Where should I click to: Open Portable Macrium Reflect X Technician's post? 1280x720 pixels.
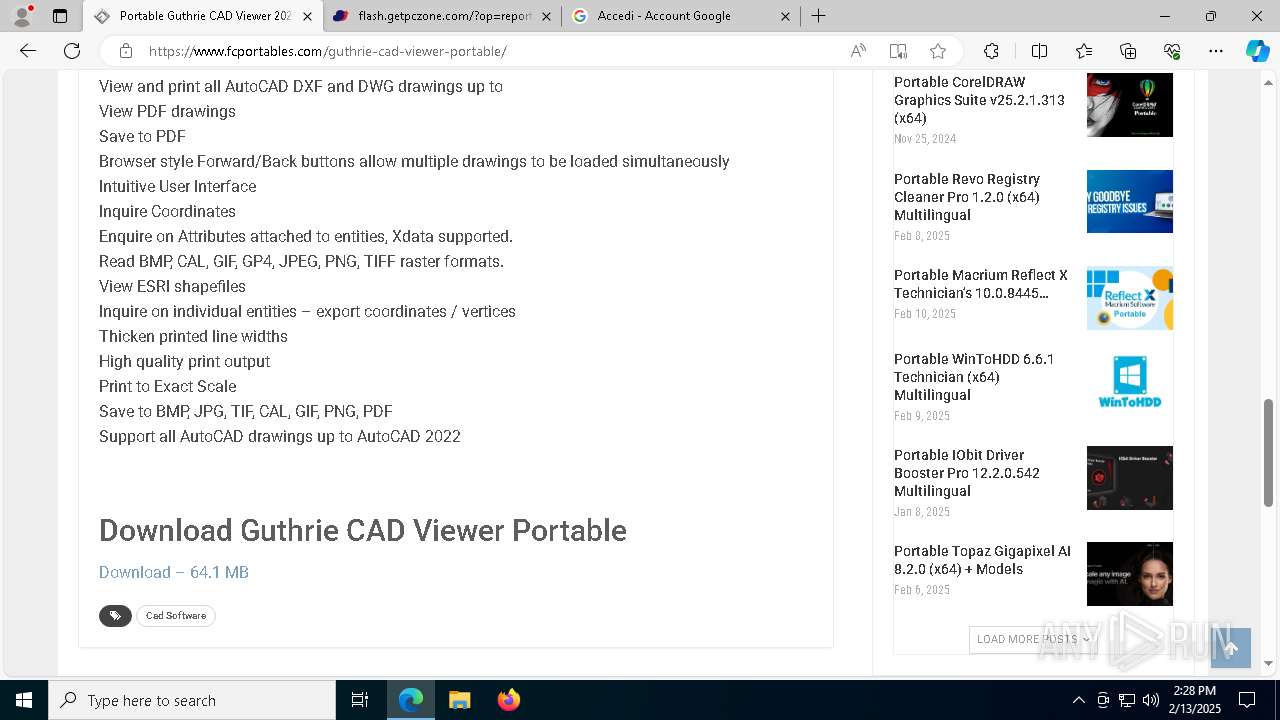tap(981, 284)
